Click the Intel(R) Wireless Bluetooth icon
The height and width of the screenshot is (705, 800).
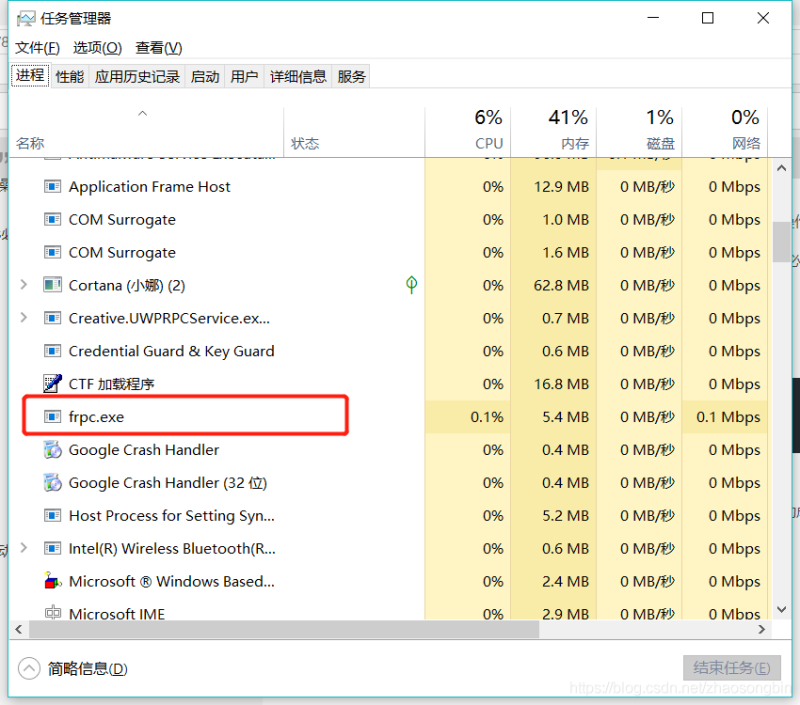click(53, 548)
